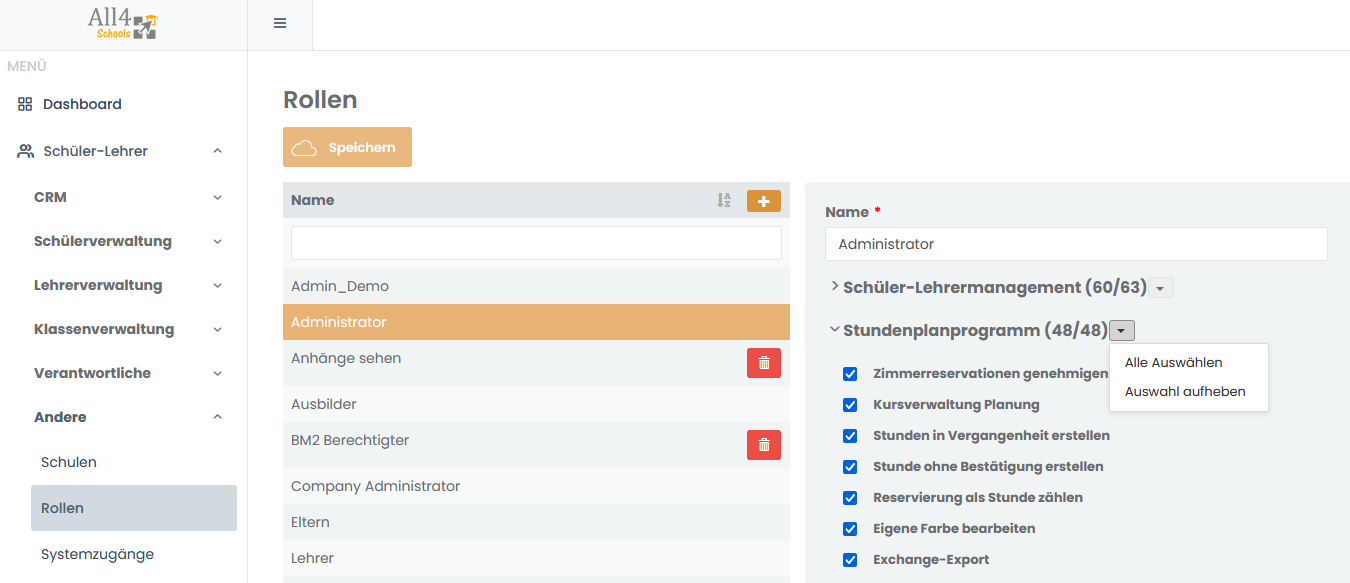1350x583 pixels.
Task: Select the Admin_Demo role
Action: (536, 286)
